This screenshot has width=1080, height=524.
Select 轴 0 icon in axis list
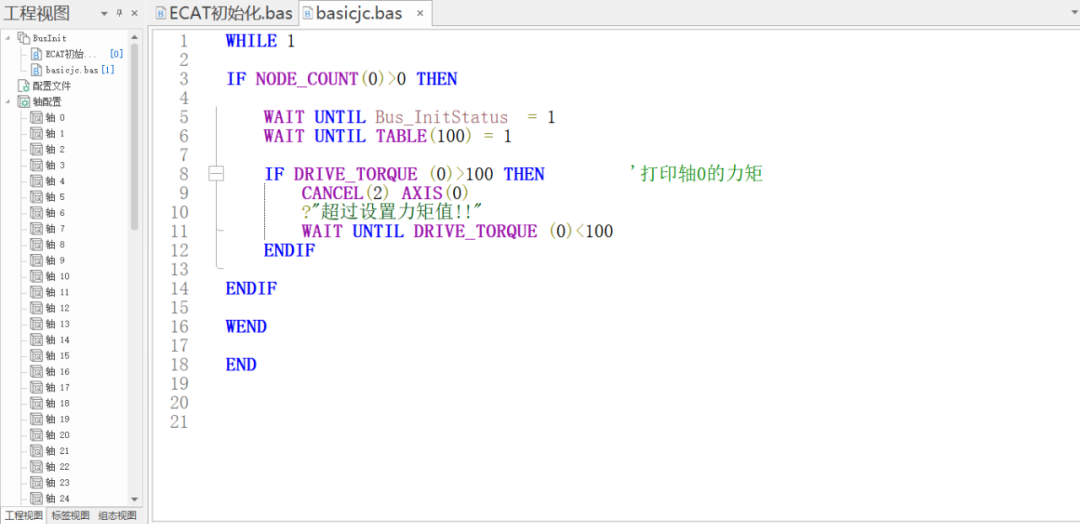click(x=37, y=118)
